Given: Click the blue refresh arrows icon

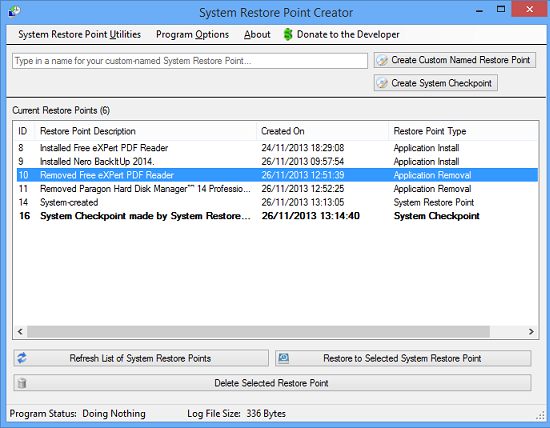Looking at the screenshot, I should pyautogui.click(x=22, y=358).
